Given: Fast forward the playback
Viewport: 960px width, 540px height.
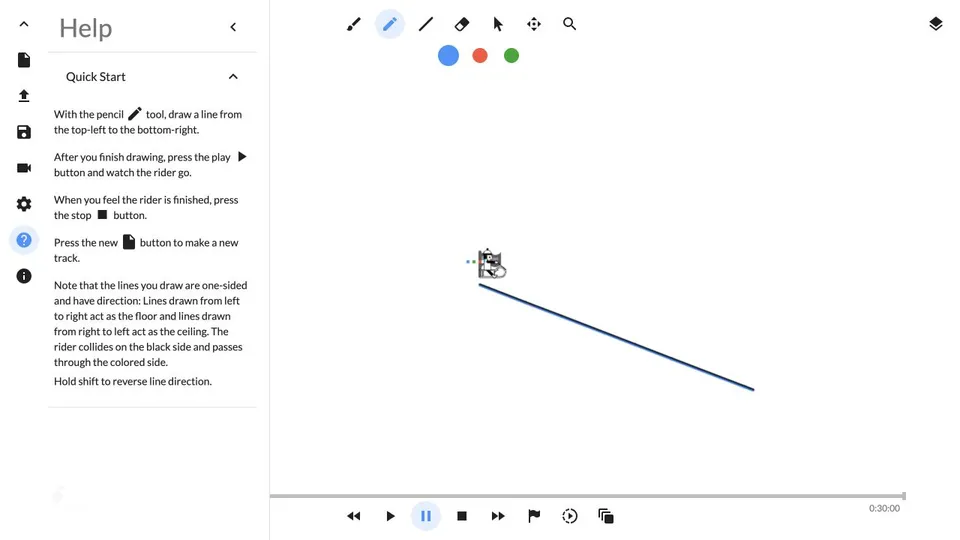Looking at the screenshot, I should pyautogui.click(x=498, y=516).
